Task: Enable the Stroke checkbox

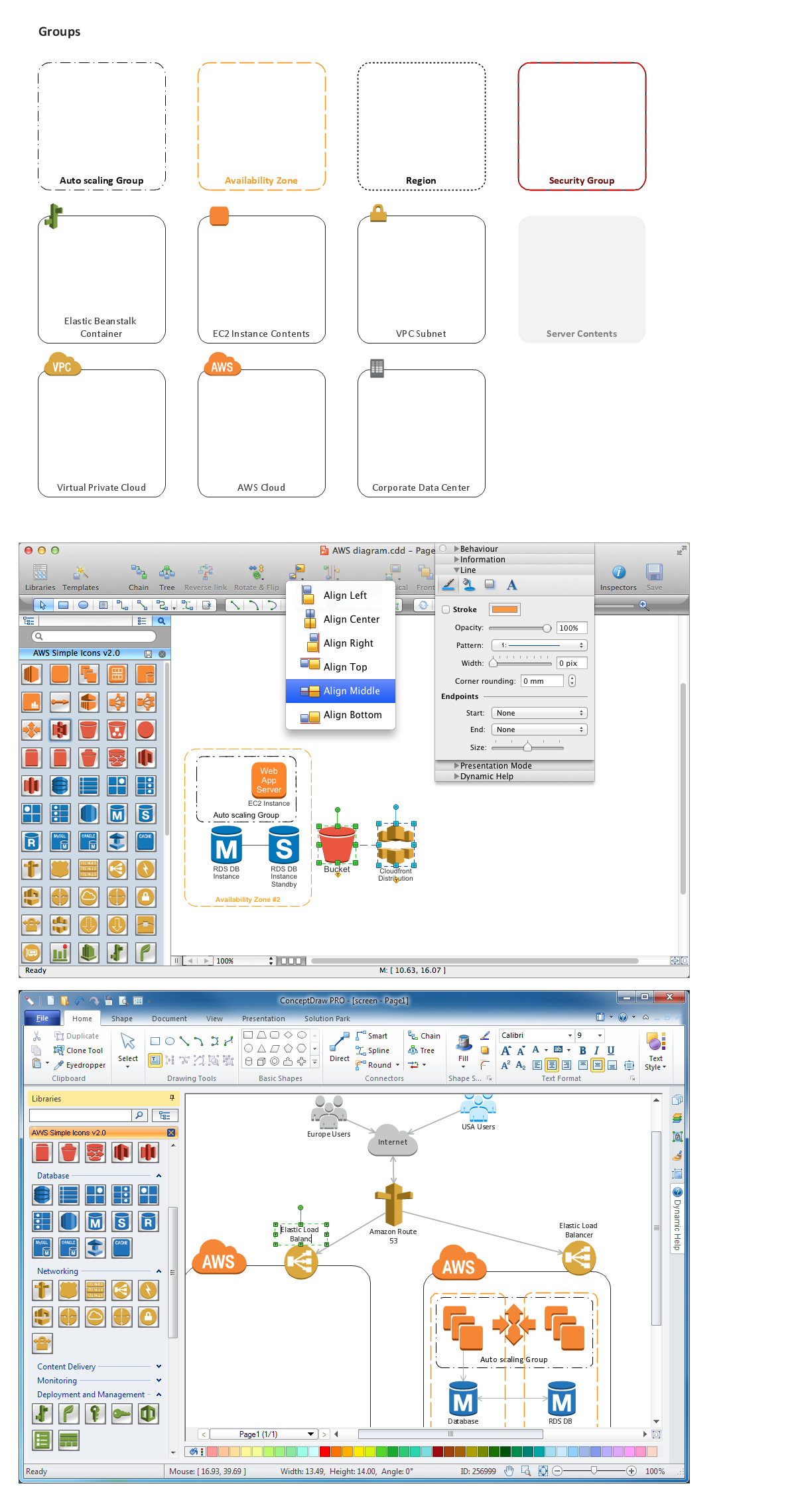Action: click(x=446, y=609)
